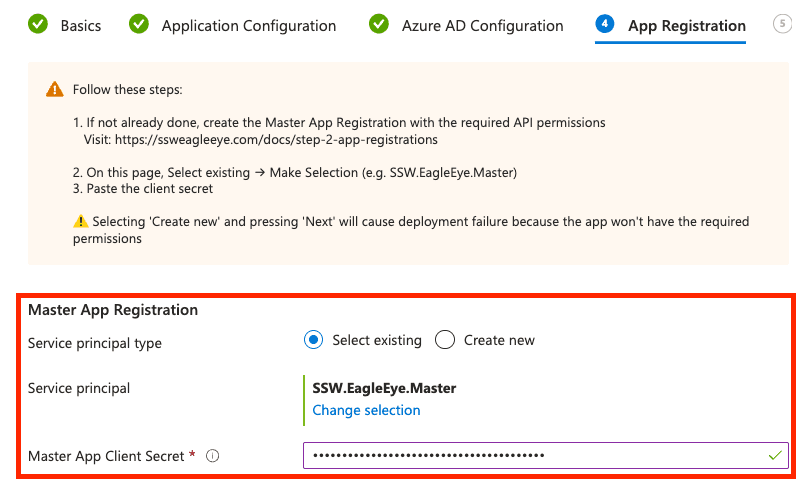Click step 1 'create the Master App Registration' text

point(339,122)
